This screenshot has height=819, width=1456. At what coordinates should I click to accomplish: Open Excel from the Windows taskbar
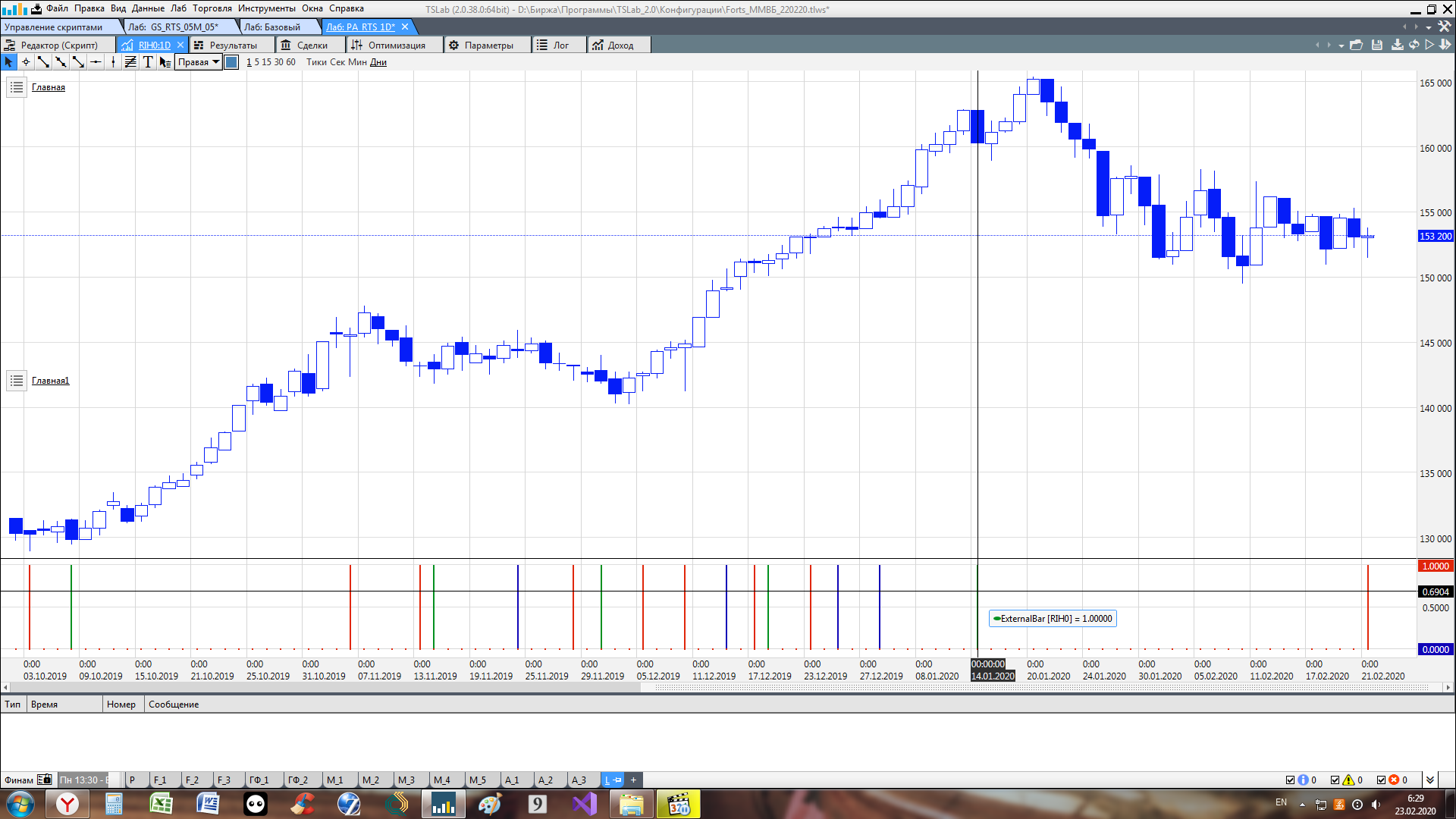click(161, 804)
